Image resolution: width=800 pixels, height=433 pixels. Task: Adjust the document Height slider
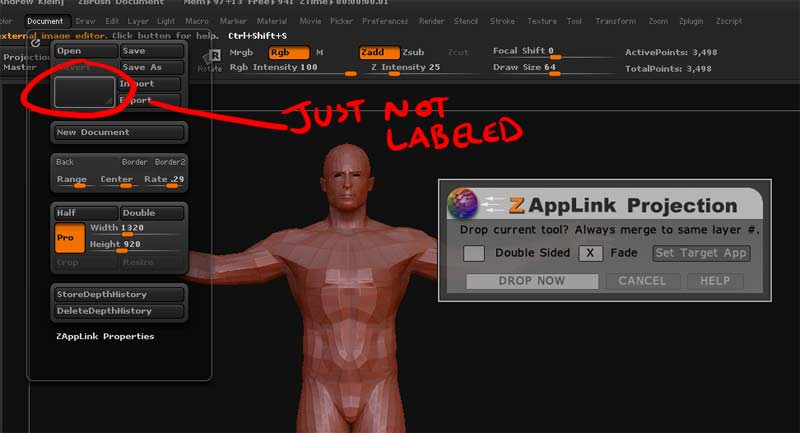coord(136,245)
